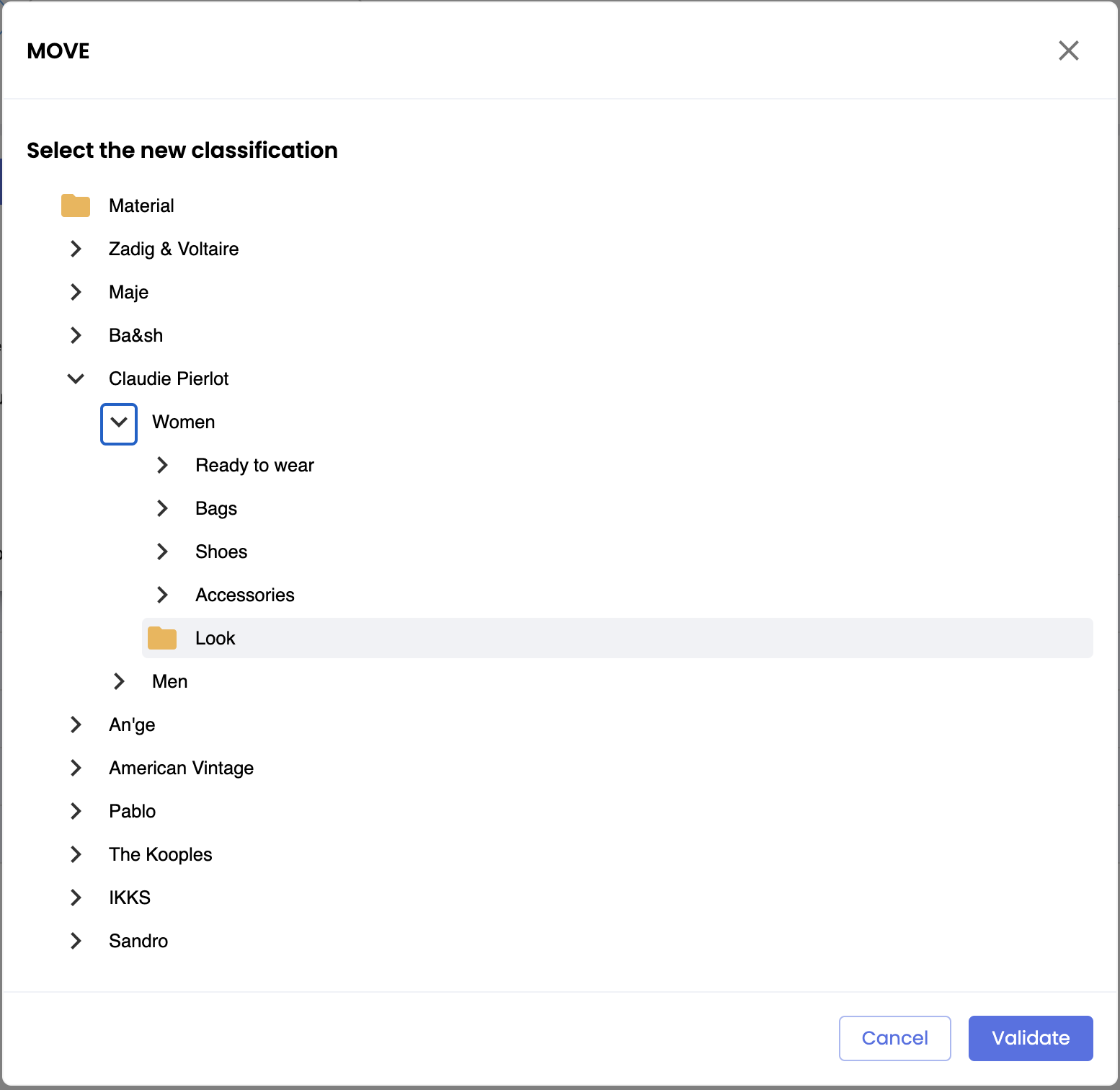Click the folder icon beside Look

tap(162, 638)
